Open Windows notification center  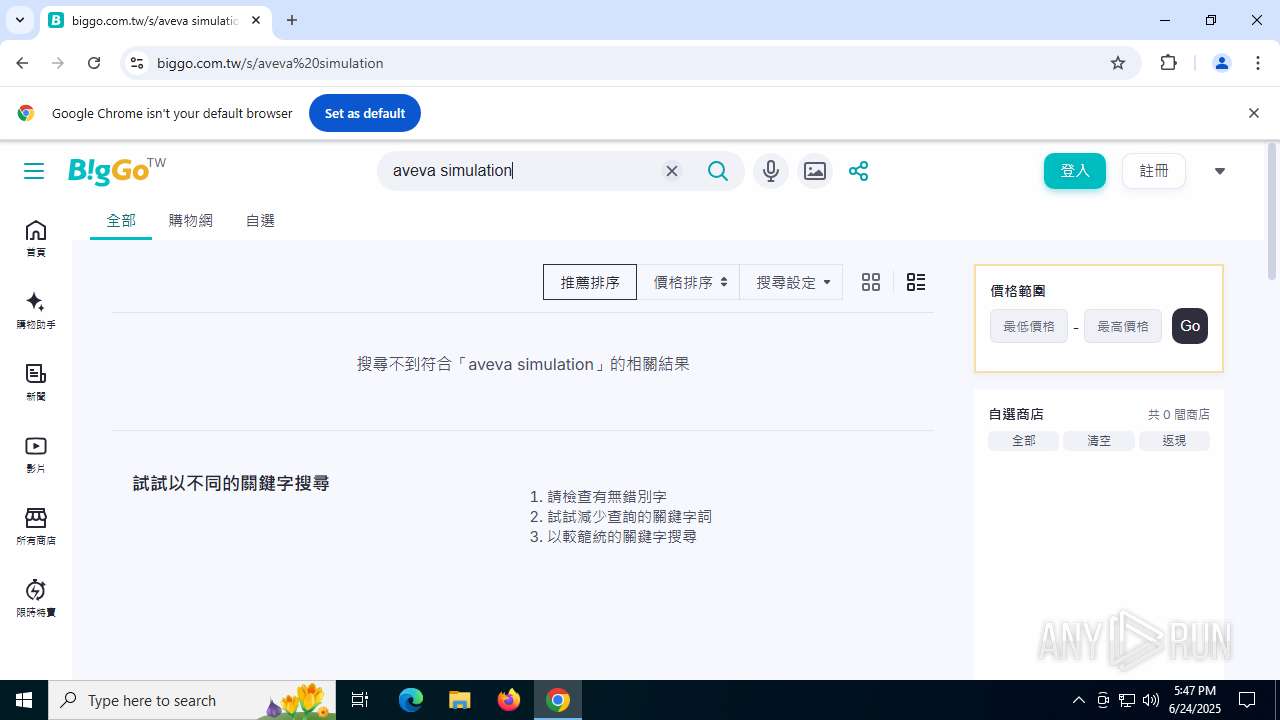point(1247,700)
